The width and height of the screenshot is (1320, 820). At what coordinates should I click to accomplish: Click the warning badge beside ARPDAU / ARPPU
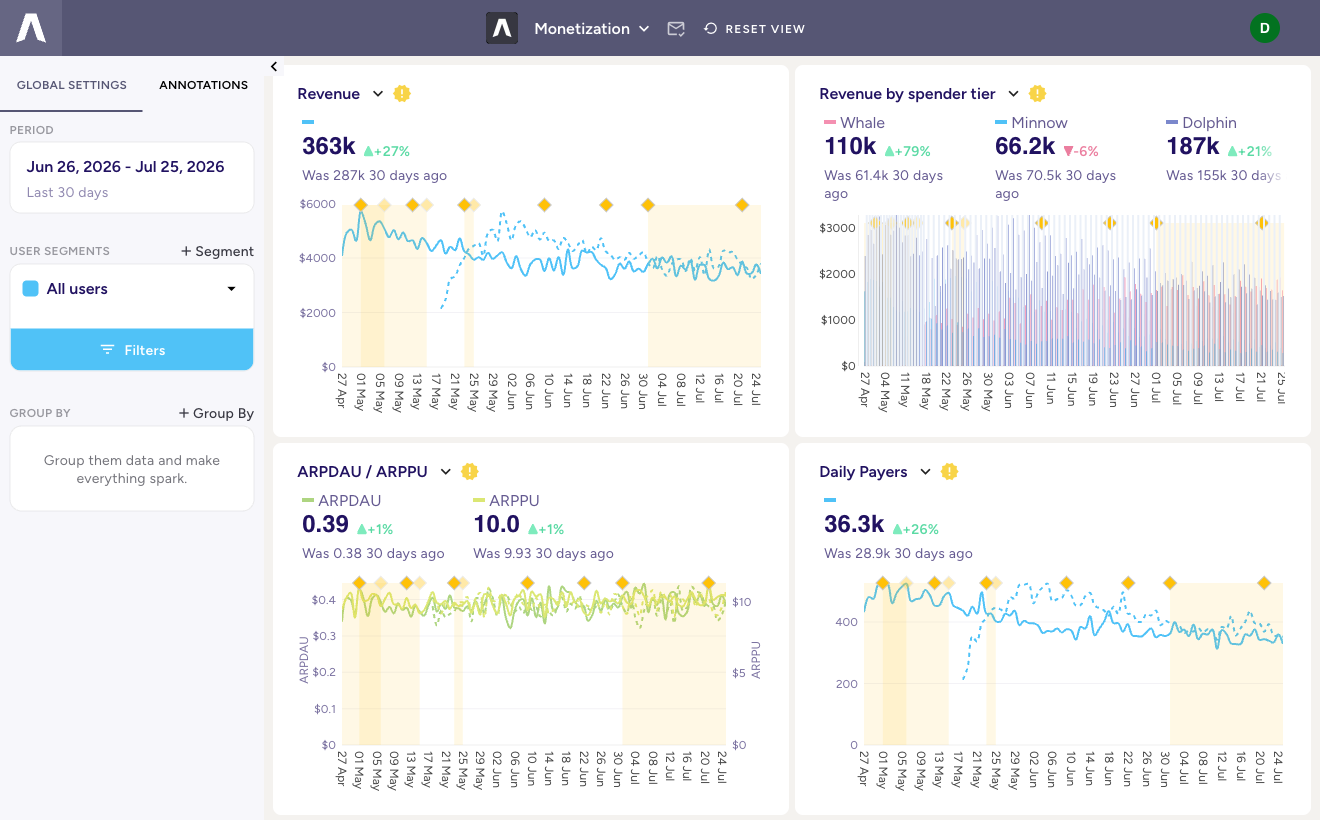coord(470,471)
